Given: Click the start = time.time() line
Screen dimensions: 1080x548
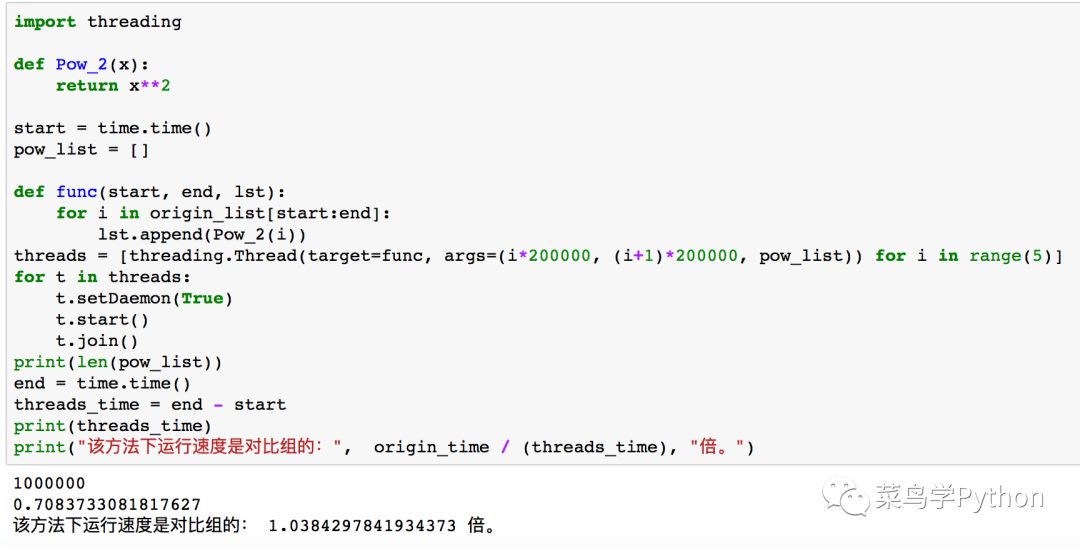Looking at the screenshot, I should [x=113, y=129].
